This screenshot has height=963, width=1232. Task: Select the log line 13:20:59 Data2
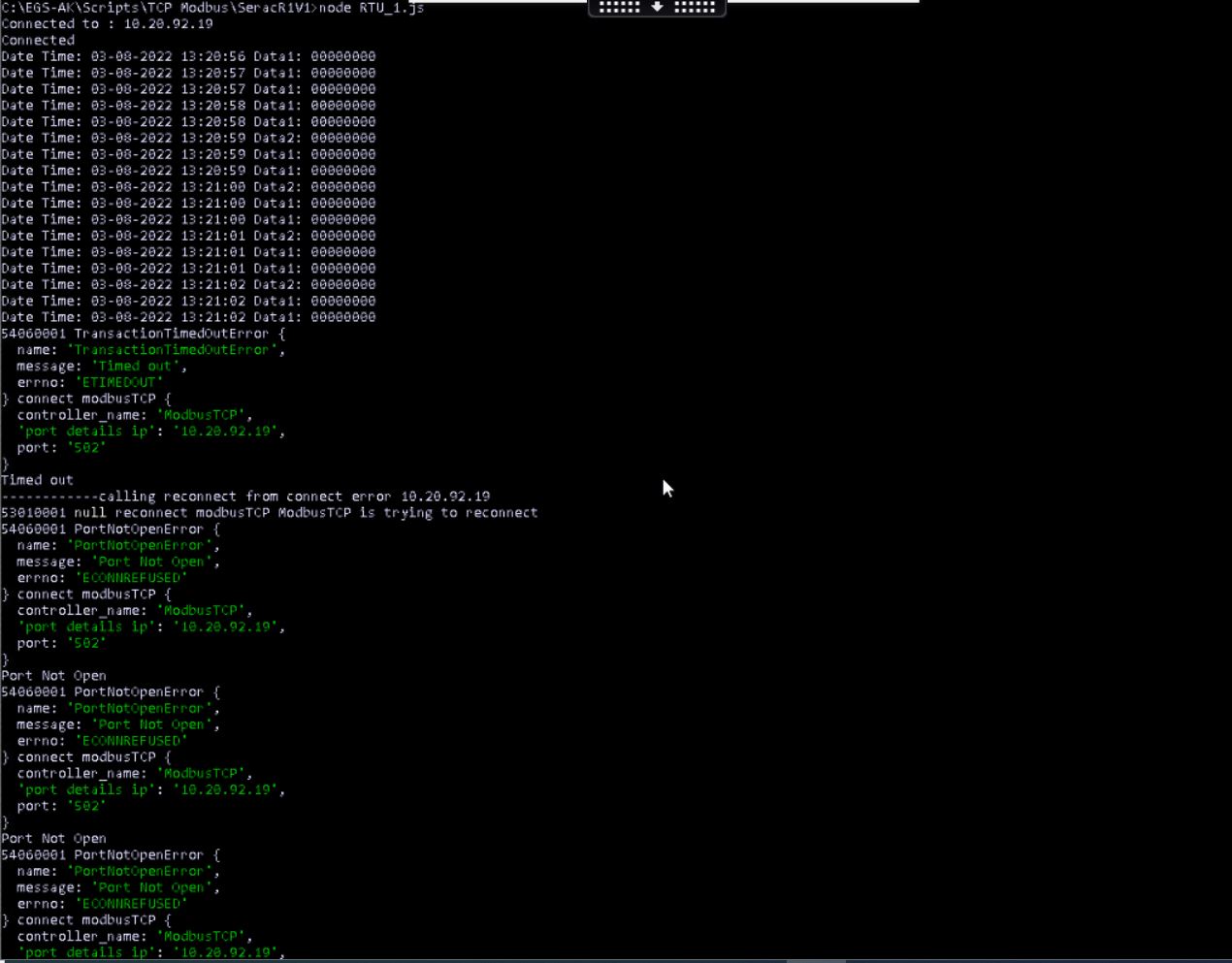coord(188,139)
